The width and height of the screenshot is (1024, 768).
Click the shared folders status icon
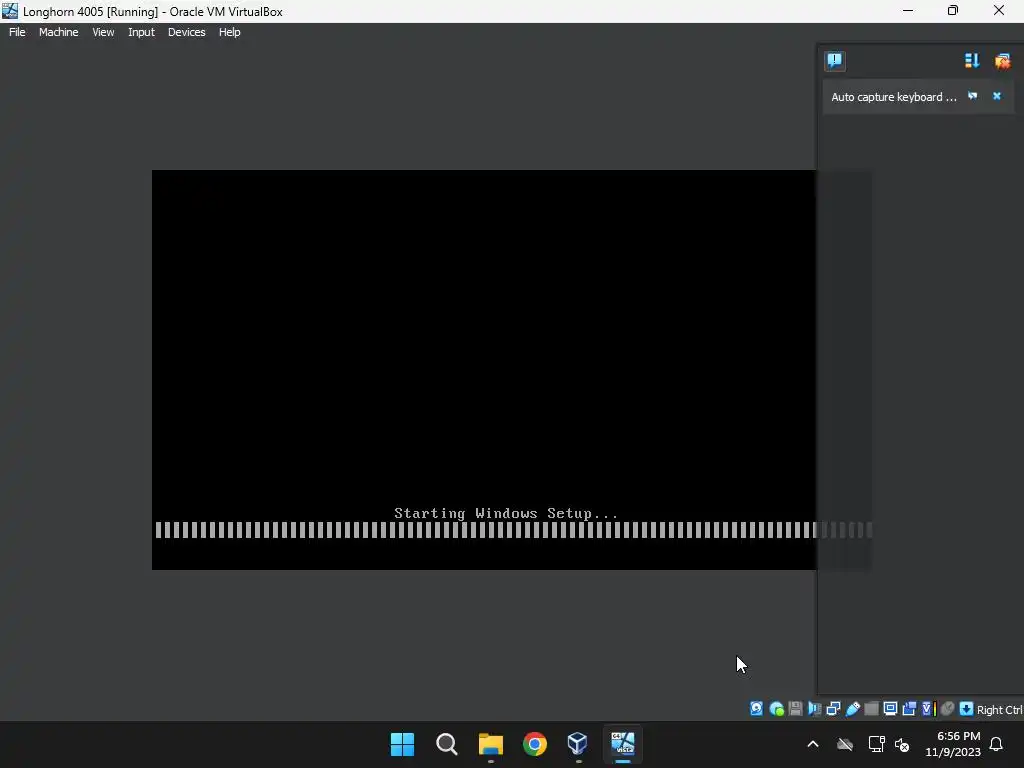[x=871, y=709]
